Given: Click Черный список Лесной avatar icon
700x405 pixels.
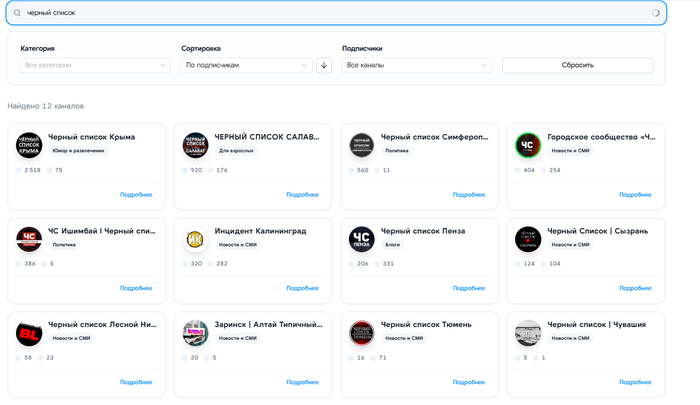Looking at the screenshot, I should click(x=28, y=333).
